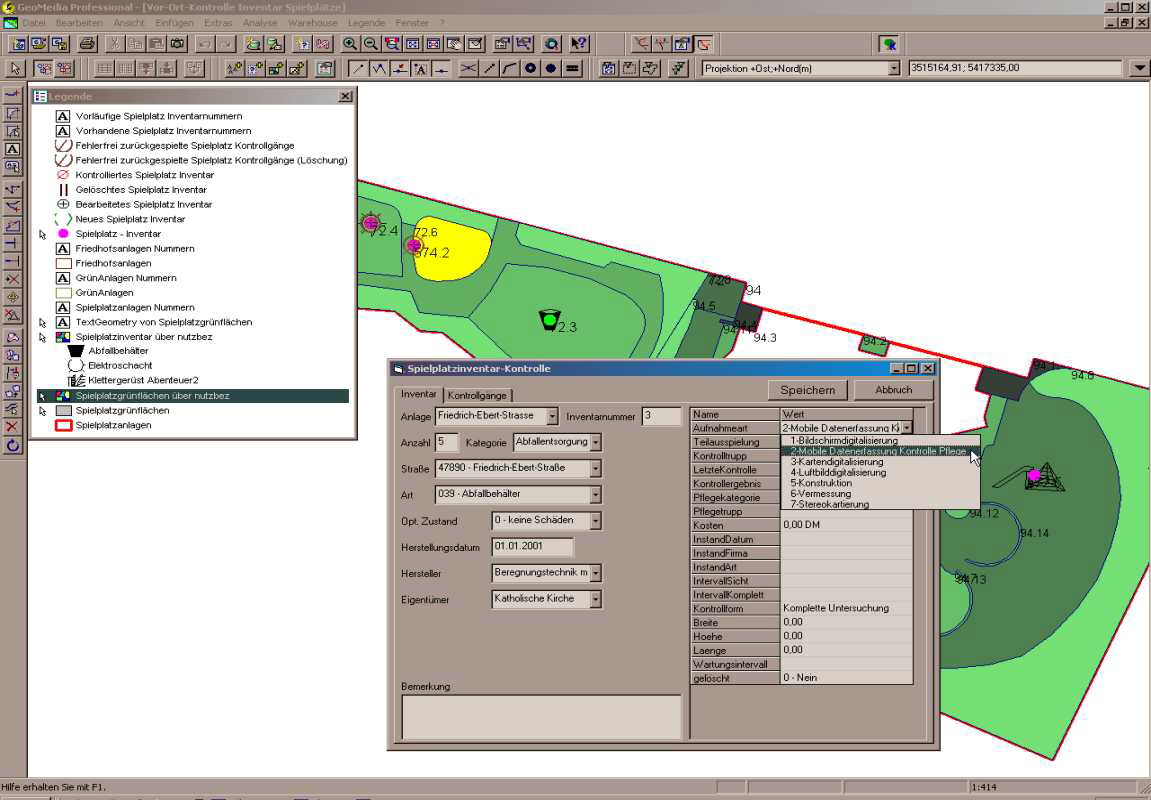Select 4-Luftbilddigitalisierung in the dropdown list
Image resolution: width=1151 pixels, height=800 pixels.
[x=838, y=473]
